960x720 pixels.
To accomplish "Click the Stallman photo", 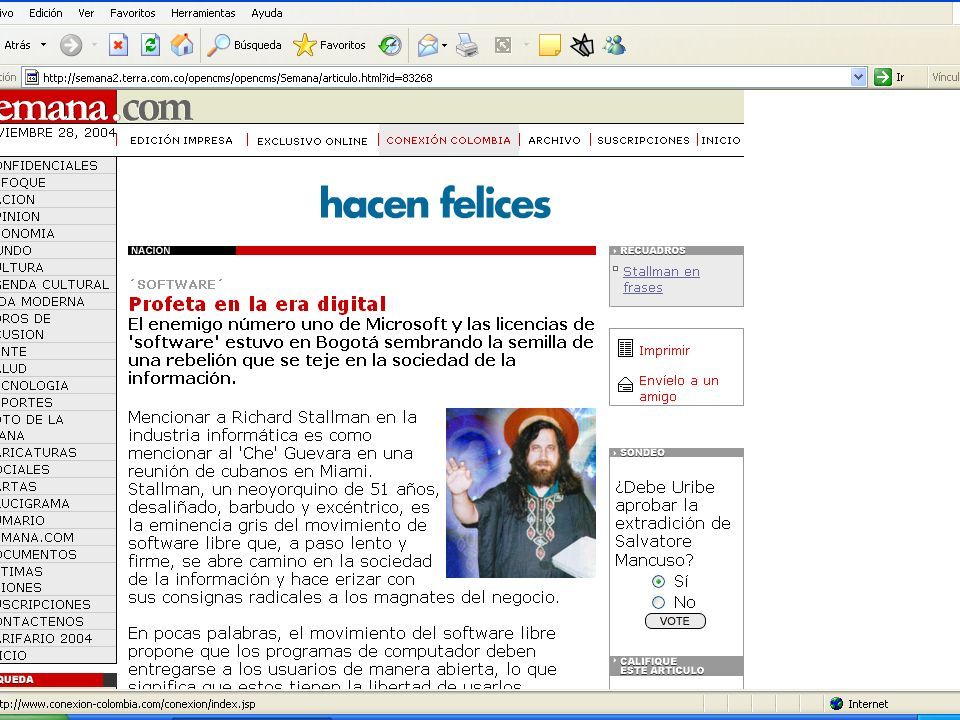I will tap(520, 493).
